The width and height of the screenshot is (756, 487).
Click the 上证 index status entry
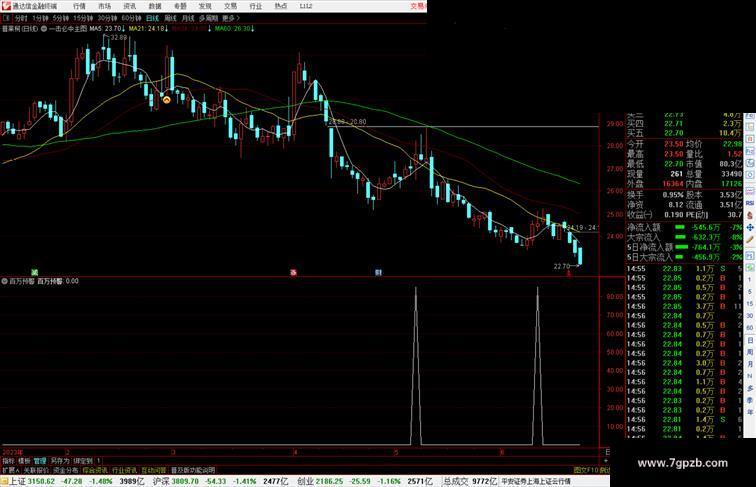click(x=76, y=481)
